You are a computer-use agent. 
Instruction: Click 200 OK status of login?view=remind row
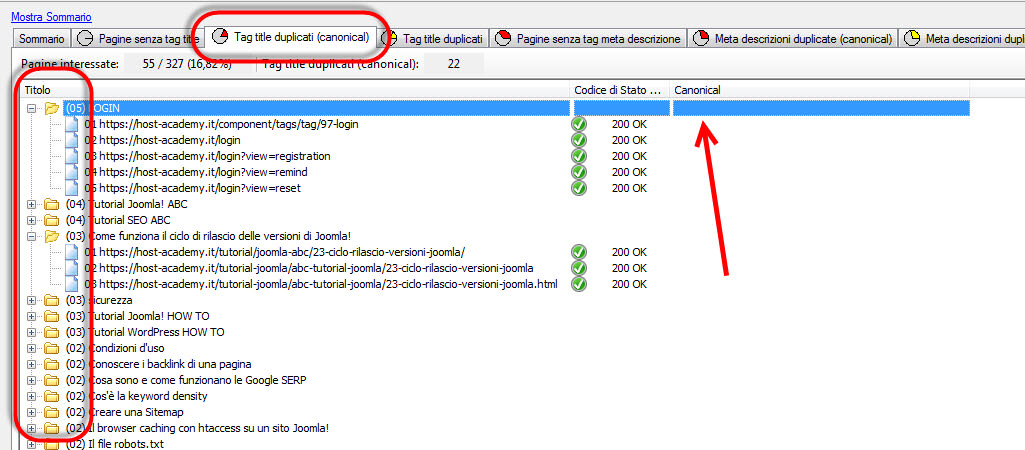[629, 172]
